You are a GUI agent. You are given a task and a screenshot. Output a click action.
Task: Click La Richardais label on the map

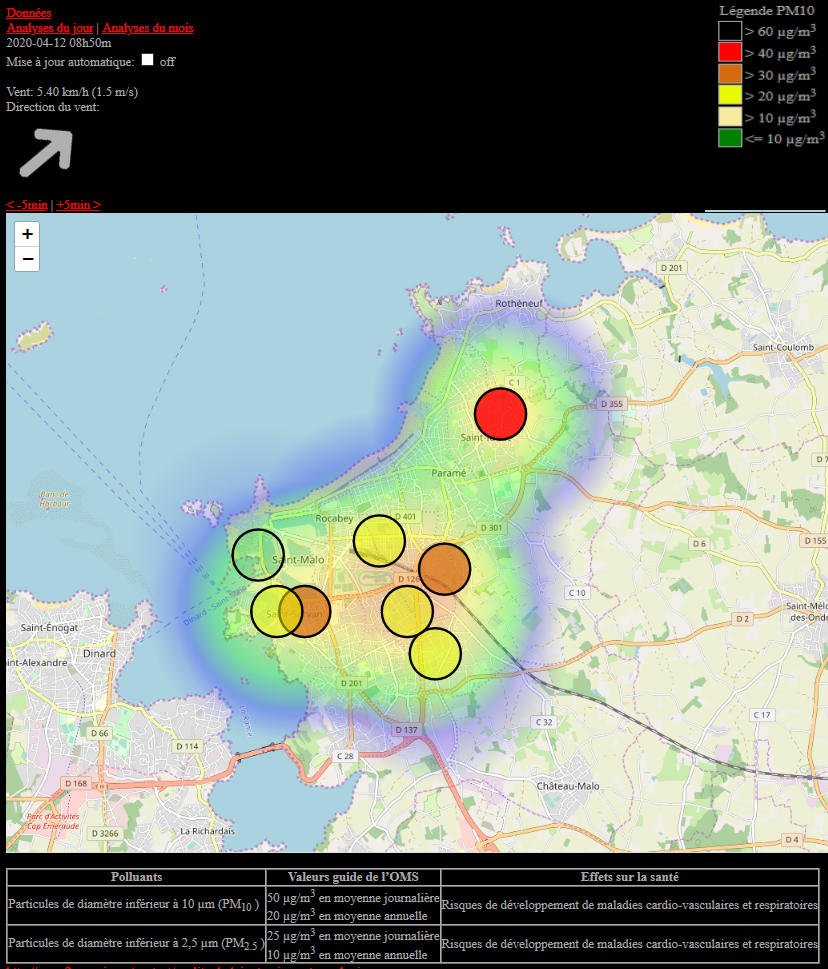208,831
